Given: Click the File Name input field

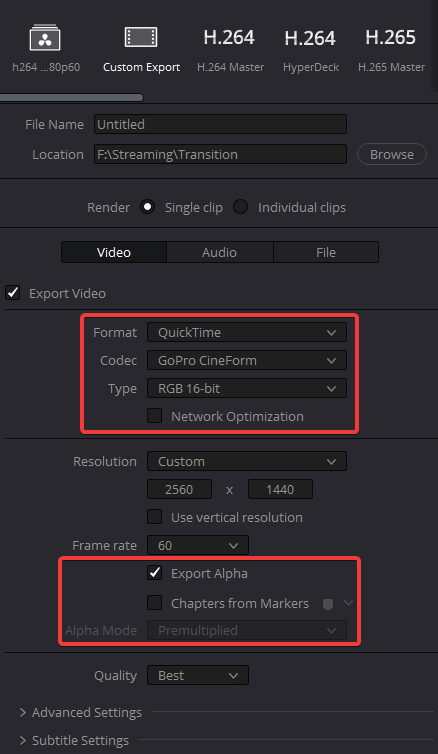Looking at the screenshot, I should [220, 125].
